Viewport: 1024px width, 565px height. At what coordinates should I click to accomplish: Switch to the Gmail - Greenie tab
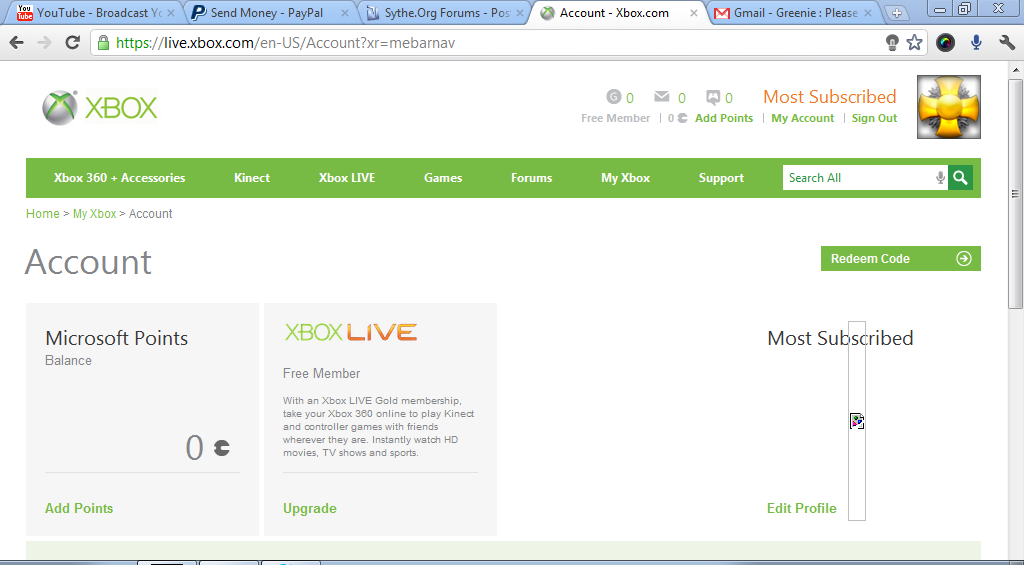click(x=793, y=13)
